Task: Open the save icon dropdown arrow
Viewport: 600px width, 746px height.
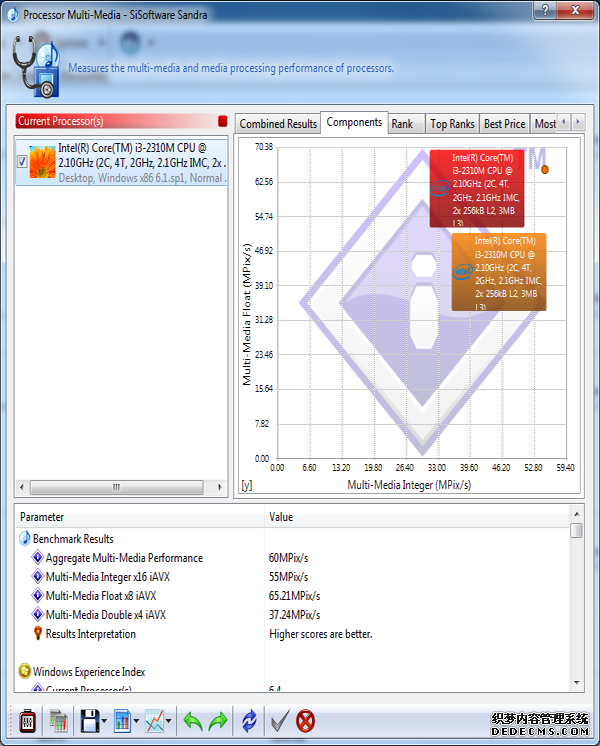Action: click(x=104, y=721)
